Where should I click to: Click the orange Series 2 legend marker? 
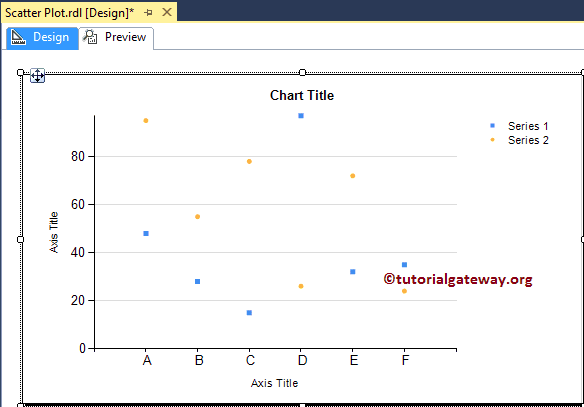click(492, 140)
